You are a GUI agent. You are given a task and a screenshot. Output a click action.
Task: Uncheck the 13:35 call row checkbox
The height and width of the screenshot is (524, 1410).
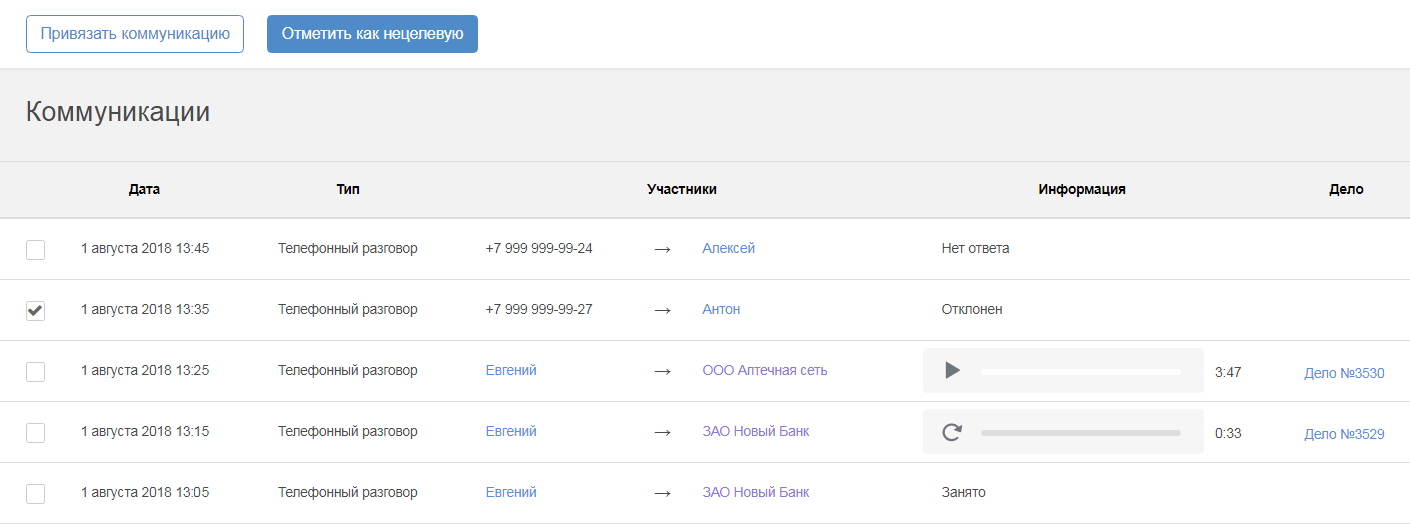35,310
